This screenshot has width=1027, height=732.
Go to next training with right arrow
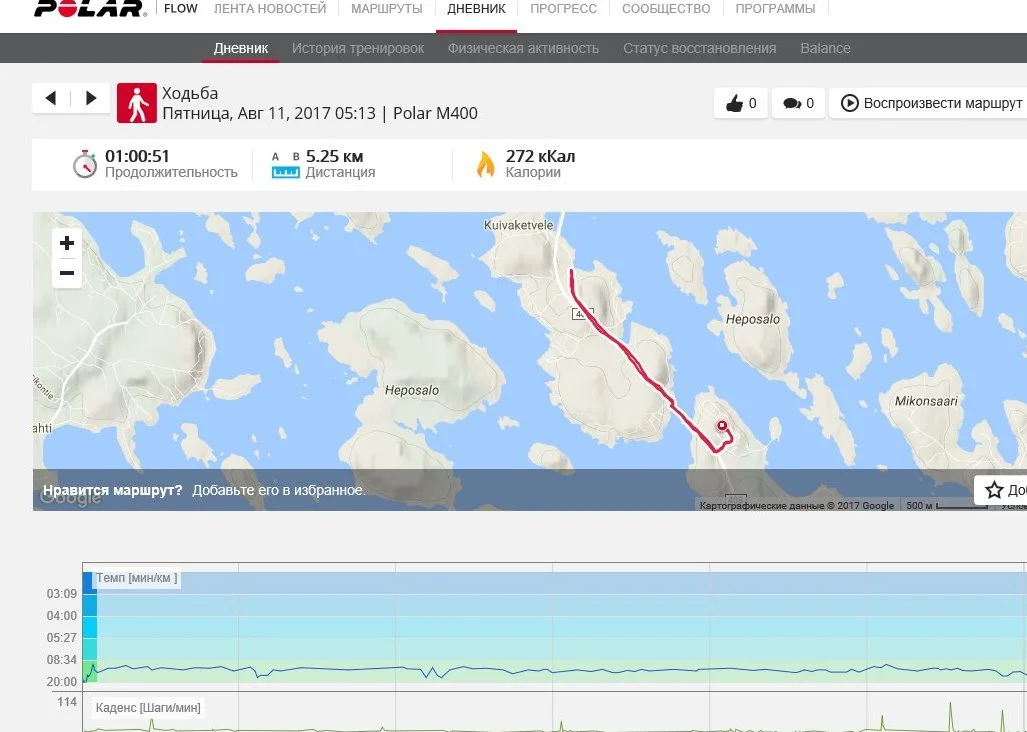pos(91,98)
